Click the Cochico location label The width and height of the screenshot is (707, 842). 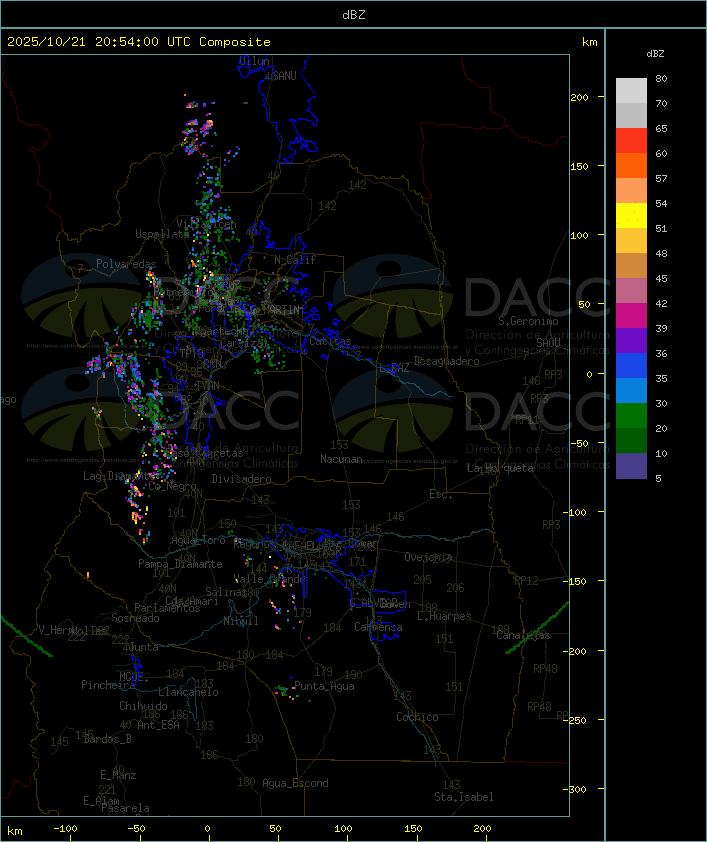[x=417, y=717]
